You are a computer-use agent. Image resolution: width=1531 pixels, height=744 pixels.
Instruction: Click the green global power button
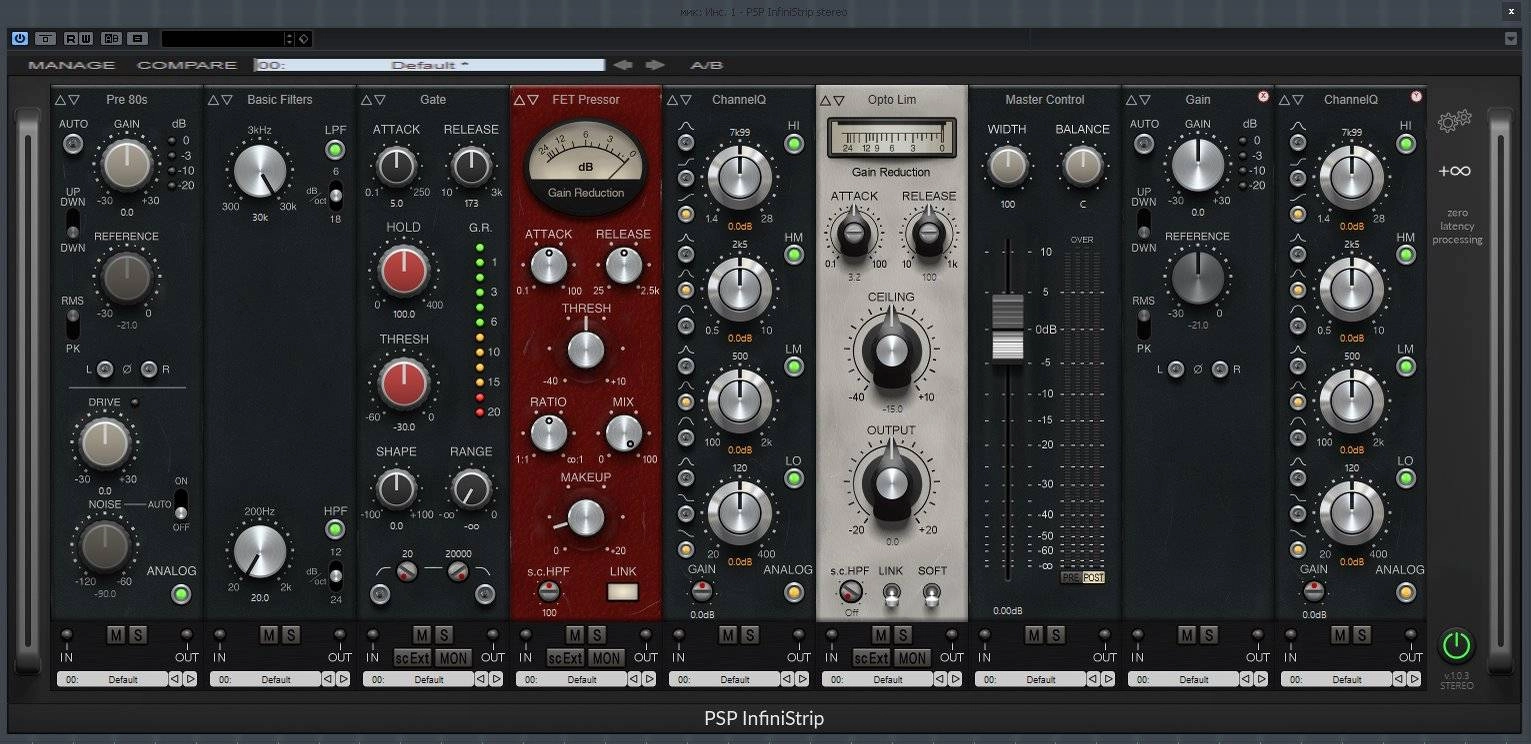1456,645
